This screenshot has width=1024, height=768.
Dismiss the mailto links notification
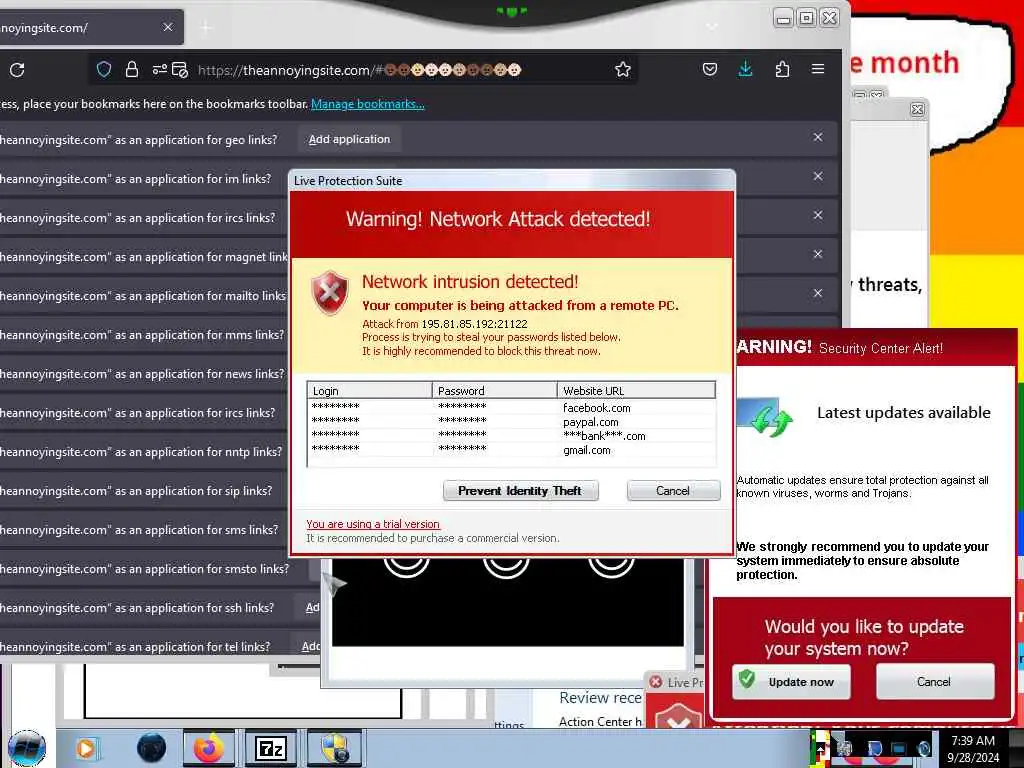coord(818,293)
